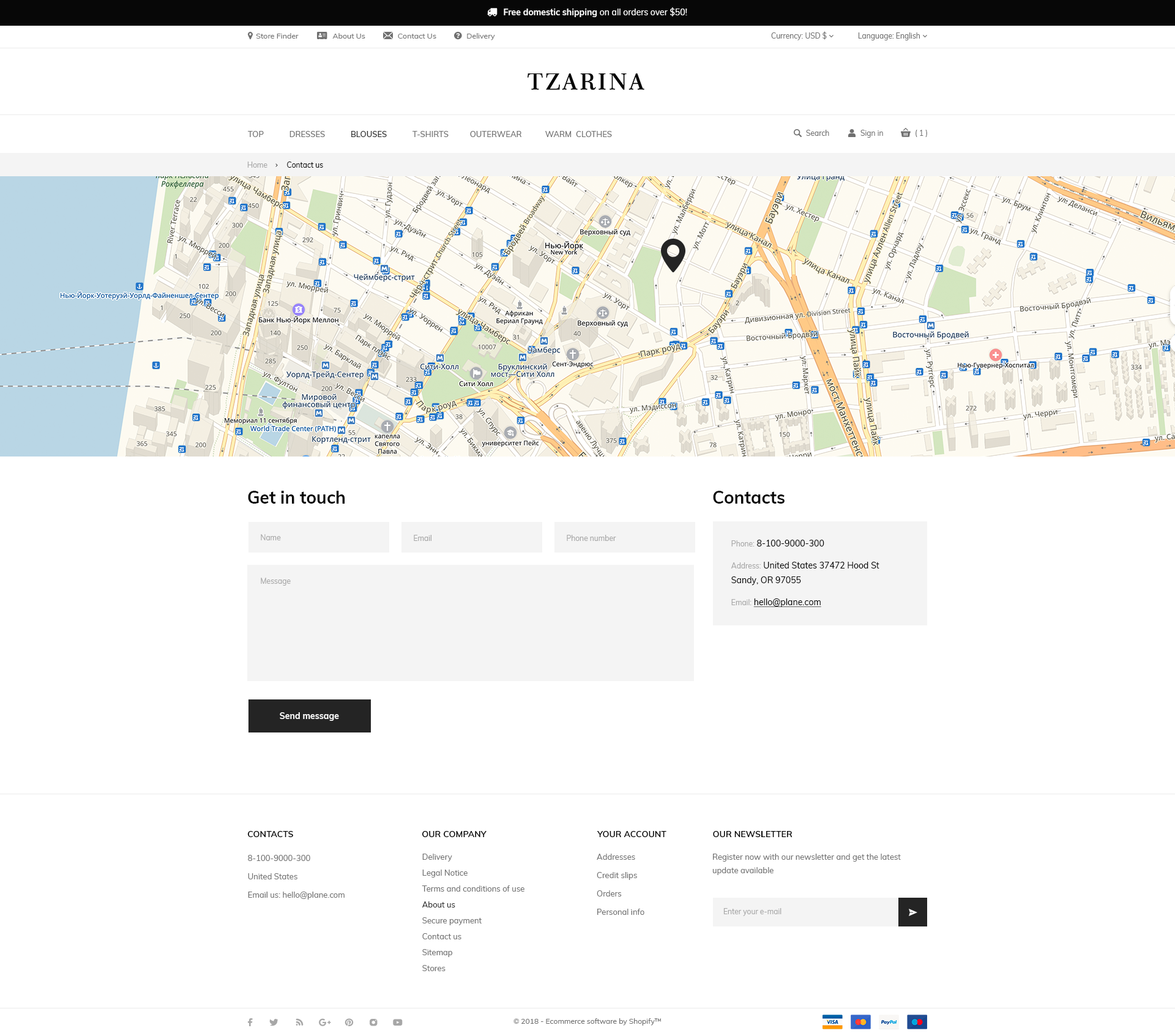Image resolution: width=1175 pixels, height=1036 pixels.
Task: Click the Message text area
Action: point(471,622)
